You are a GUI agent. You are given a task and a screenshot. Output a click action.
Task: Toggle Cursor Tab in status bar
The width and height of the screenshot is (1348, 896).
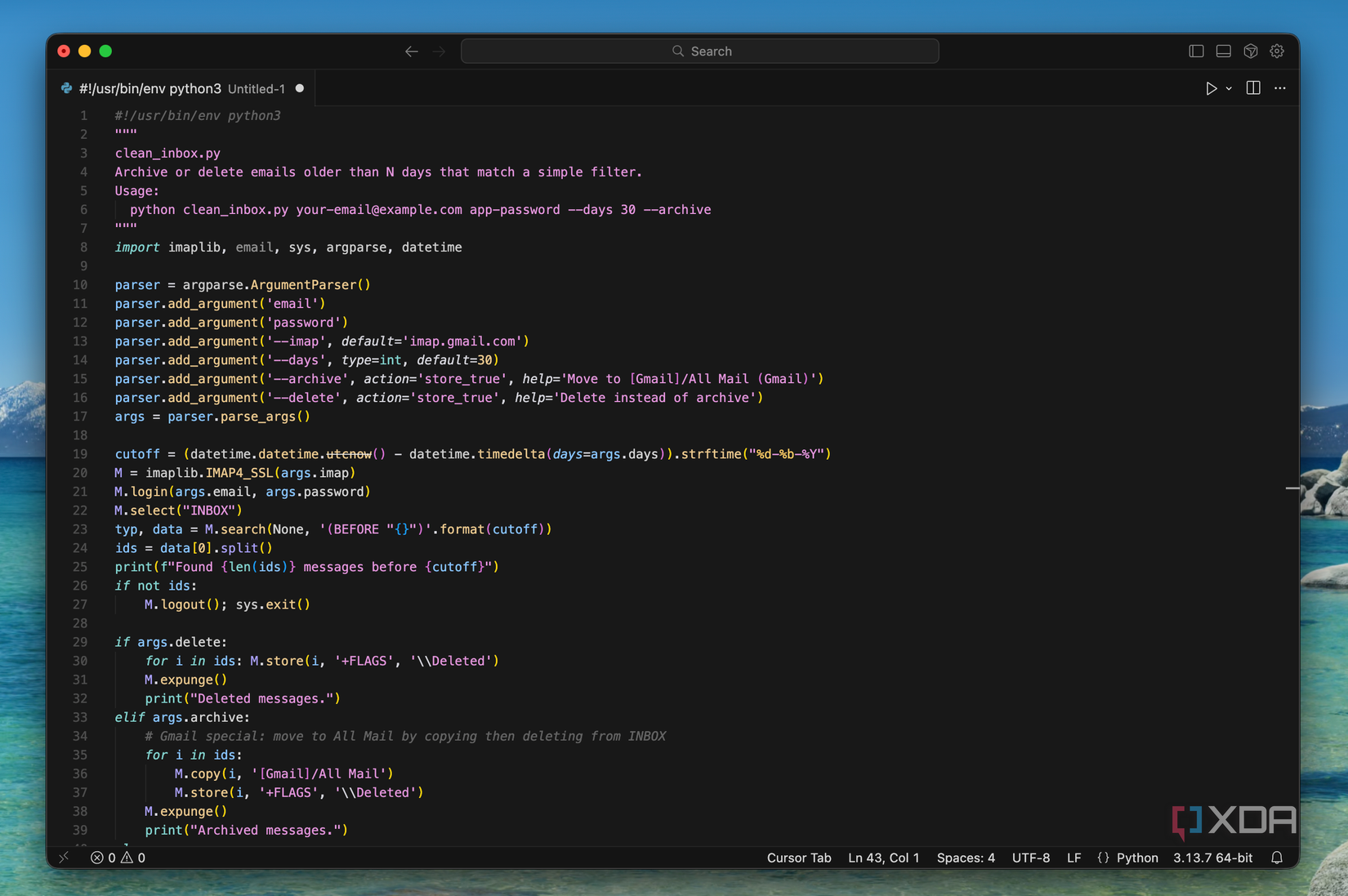coord(798,858)
